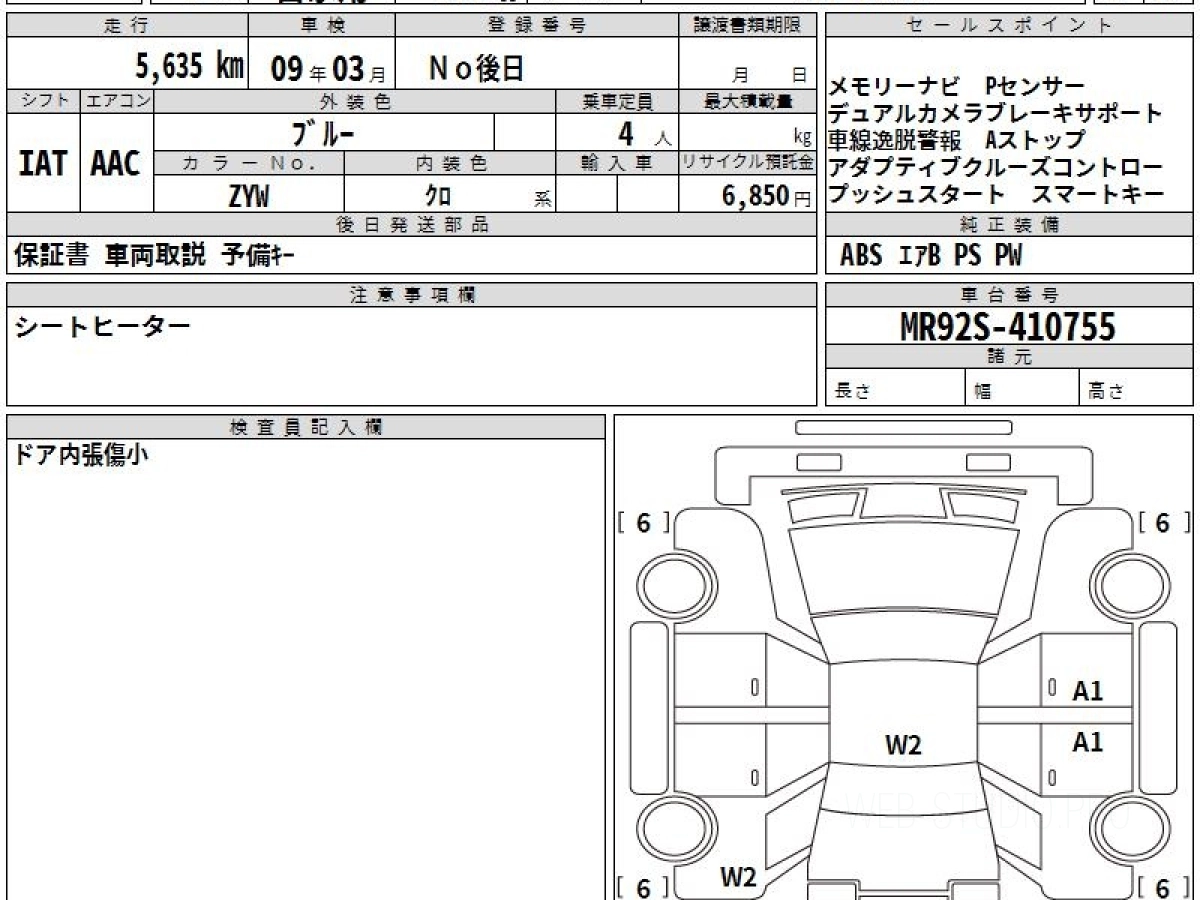Select the lower A1 door damage mark
The image size is (1200, 900).
point(1088,742)
